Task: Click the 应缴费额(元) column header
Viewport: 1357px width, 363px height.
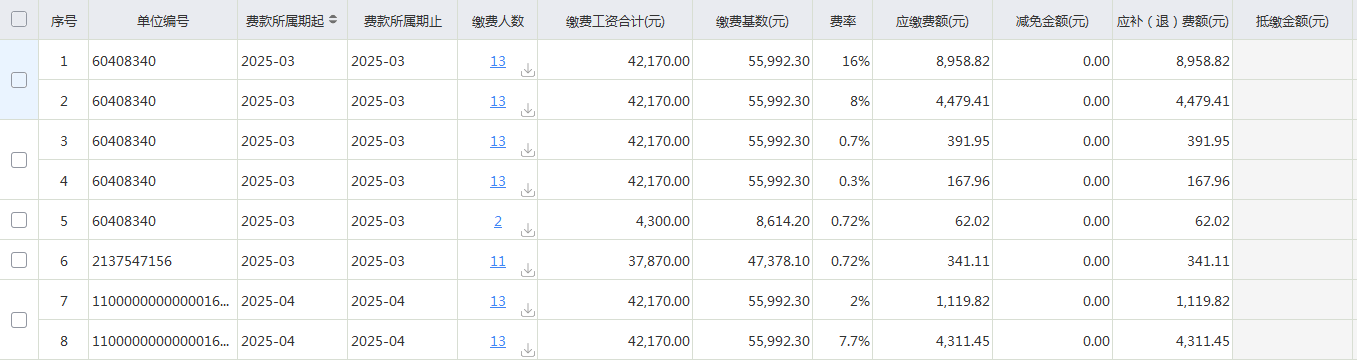Action: (932, 21)
